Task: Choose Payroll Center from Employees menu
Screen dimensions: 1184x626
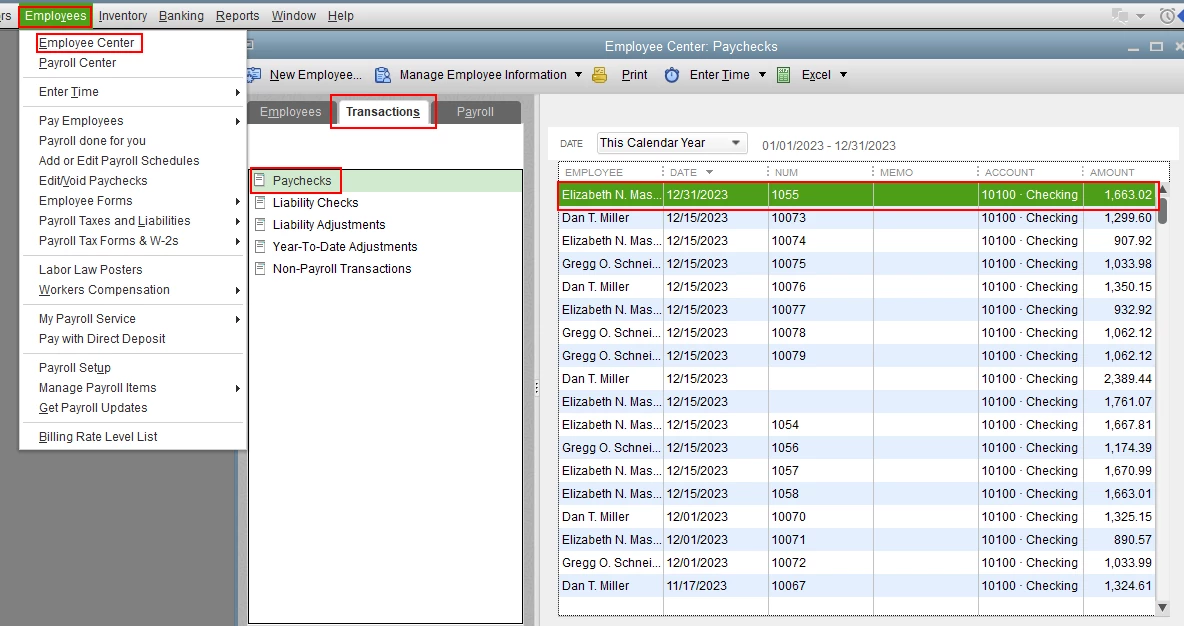Action: [77, 63]
